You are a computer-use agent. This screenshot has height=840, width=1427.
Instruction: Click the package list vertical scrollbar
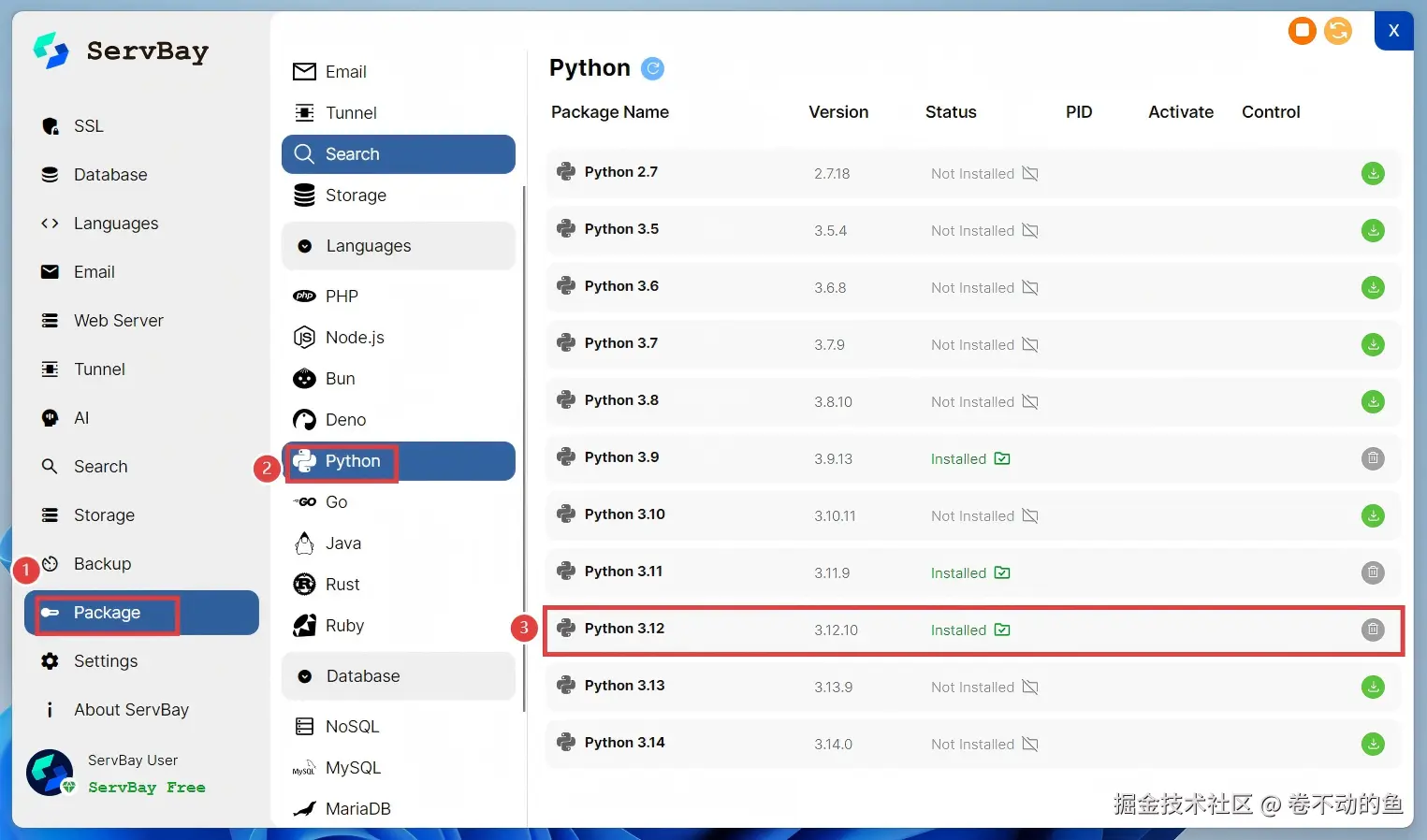[x=524, y=449]
